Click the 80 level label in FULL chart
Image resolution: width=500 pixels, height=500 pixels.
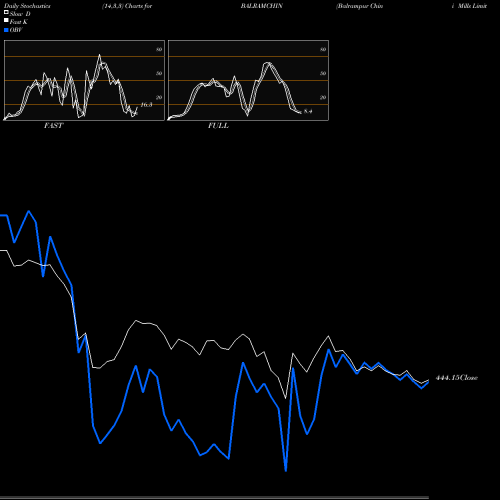click(x=323, y=49)
